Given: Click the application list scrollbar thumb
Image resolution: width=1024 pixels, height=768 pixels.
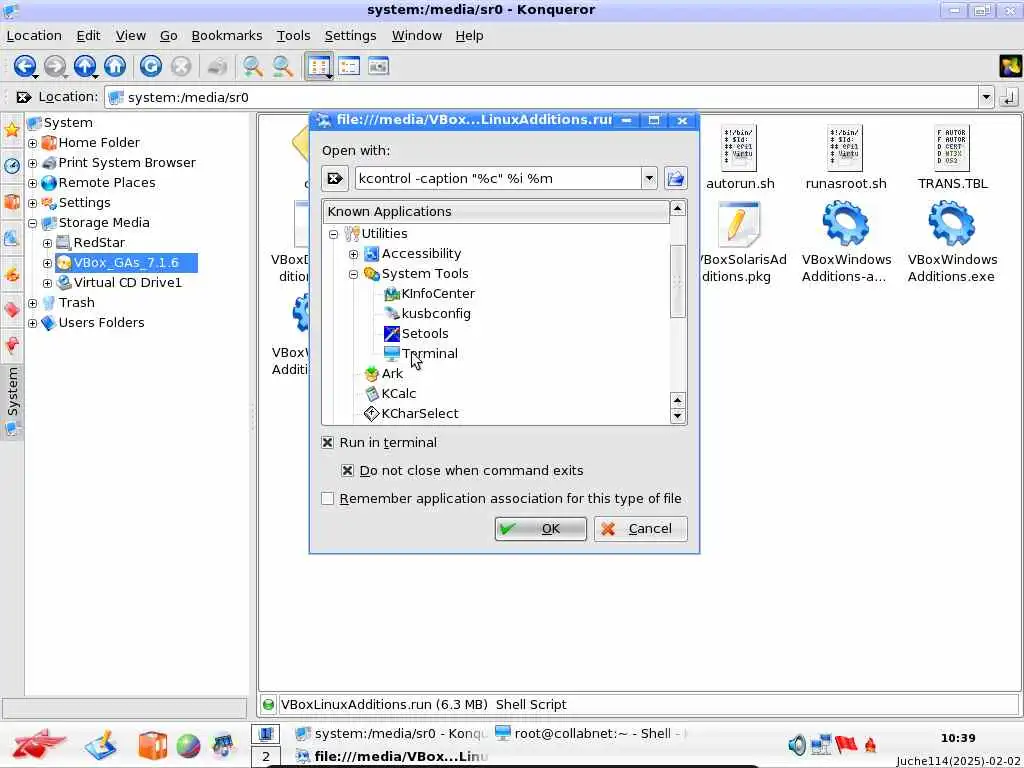Looking at the screenshot, I should coord(677,281).
